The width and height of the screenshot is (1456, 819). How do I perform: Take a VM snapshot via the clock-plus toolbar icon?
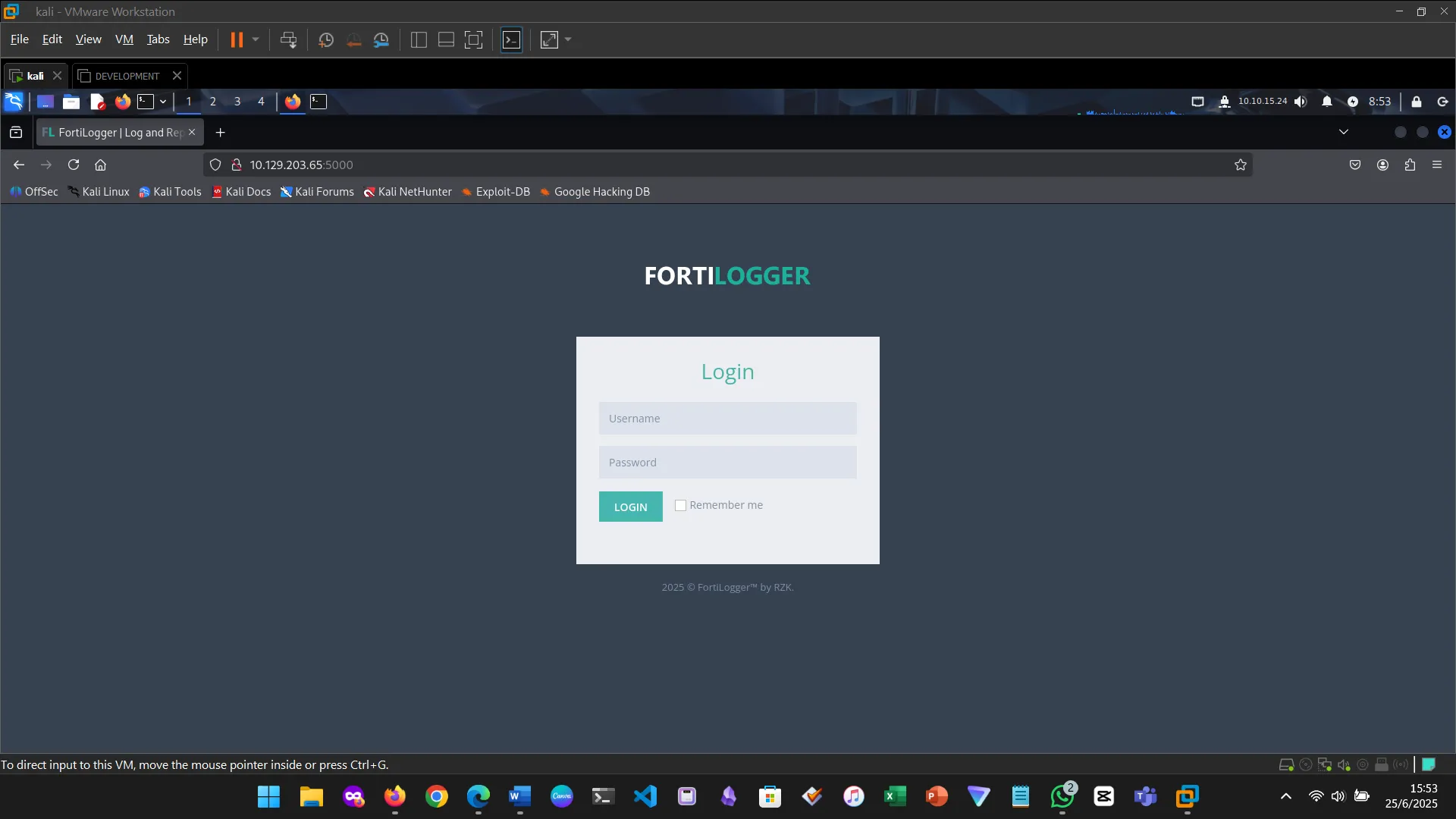point(325,39)
